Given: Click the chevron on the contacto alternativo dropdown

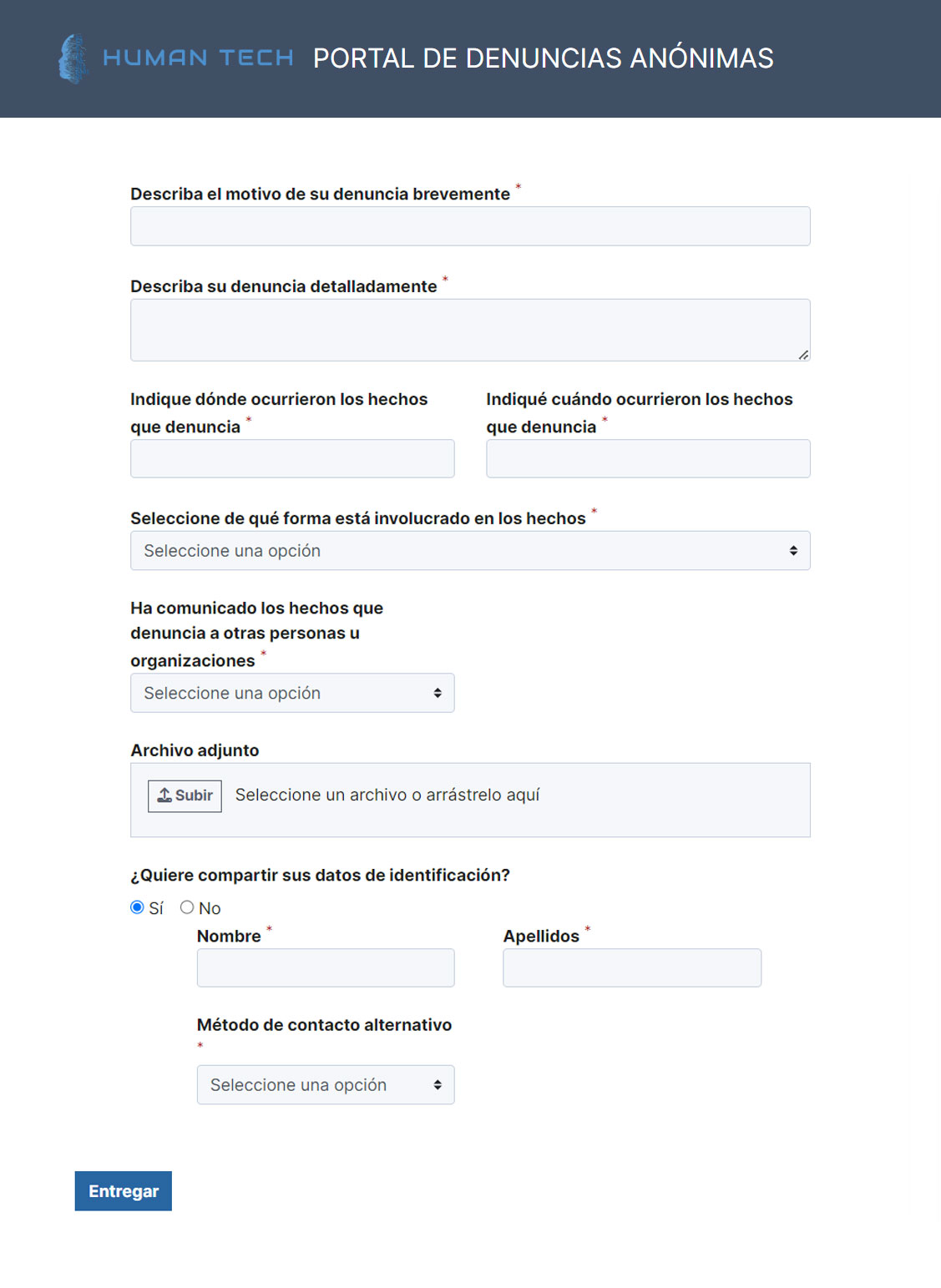Looking at the screenshot, I should click(x=438, y=1084).
